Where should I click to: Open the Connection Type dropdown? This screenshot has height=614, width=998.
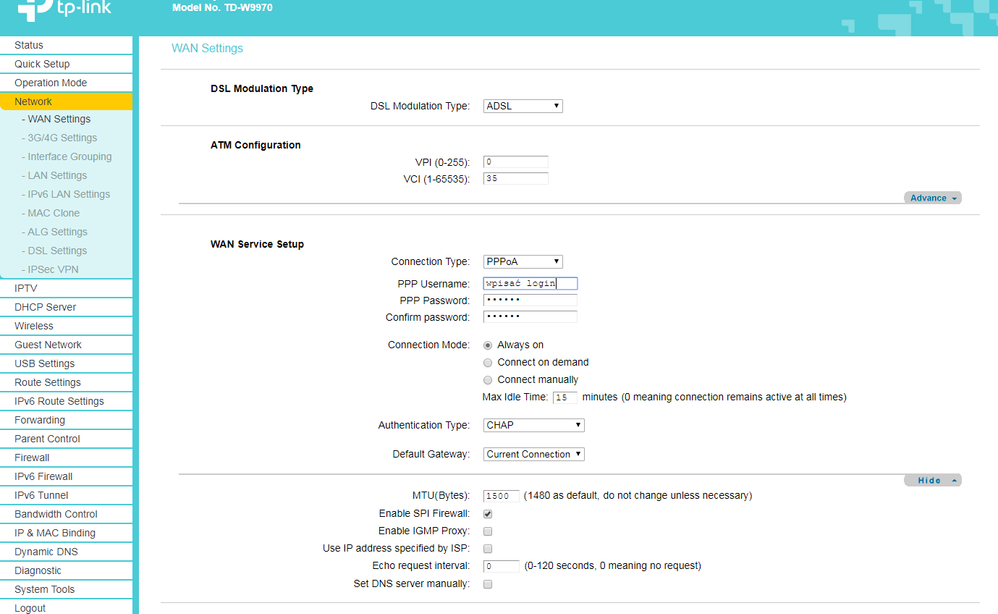(522, 262)
